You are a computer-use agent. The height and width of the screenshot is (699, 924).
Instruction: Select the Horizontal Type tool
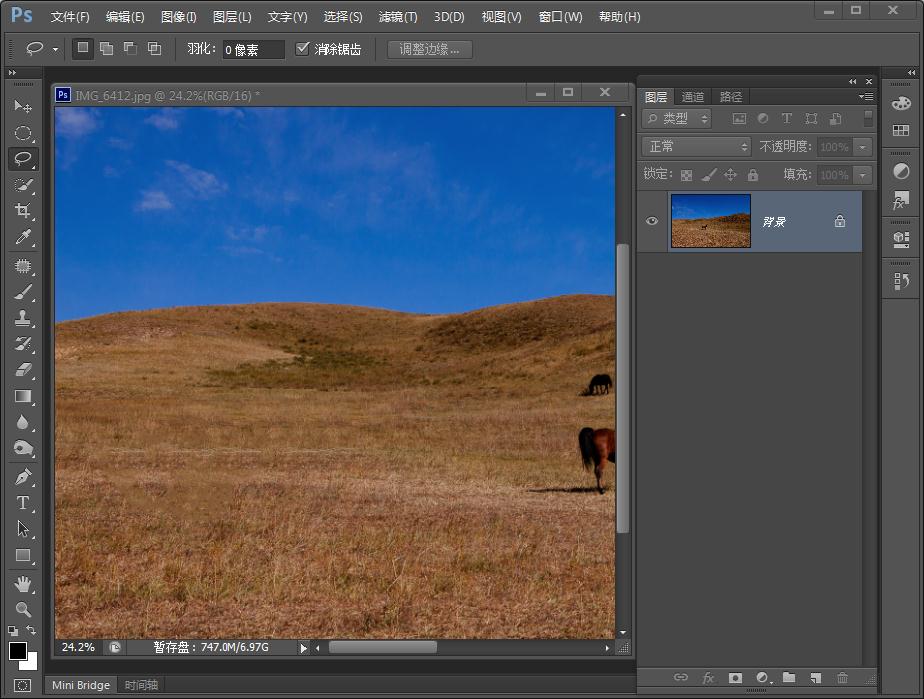(x=23, y=503)
